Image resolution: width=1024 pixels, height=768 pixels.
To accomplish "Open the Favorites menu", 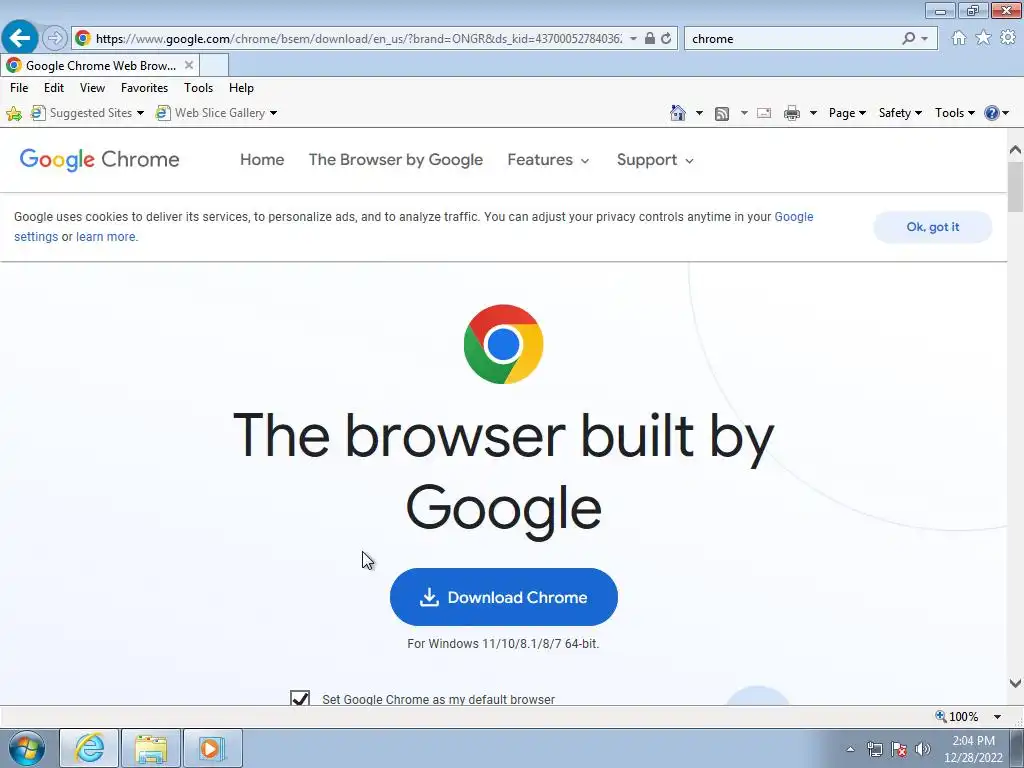I will [x=144, y=88].
